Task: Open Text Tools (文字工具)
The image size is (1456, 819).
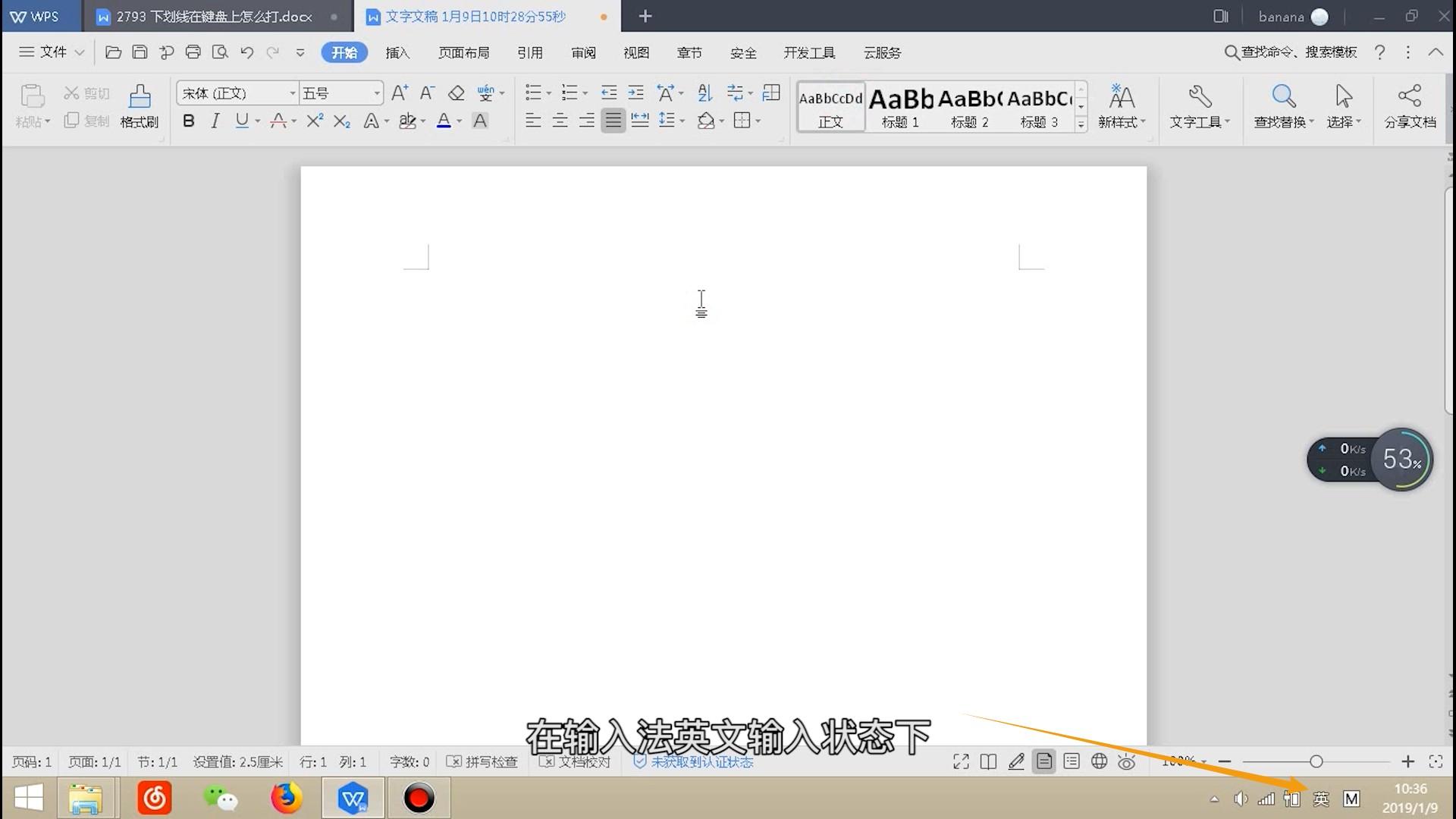Action: tap(1199, 105)
